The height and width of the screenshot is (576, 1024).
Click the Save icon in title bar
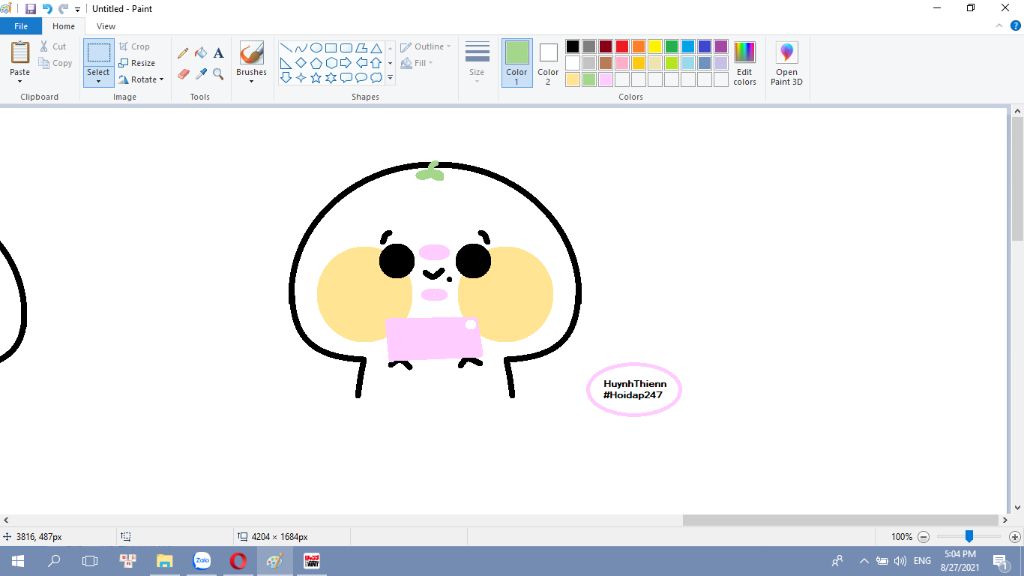tap(30, 8)
